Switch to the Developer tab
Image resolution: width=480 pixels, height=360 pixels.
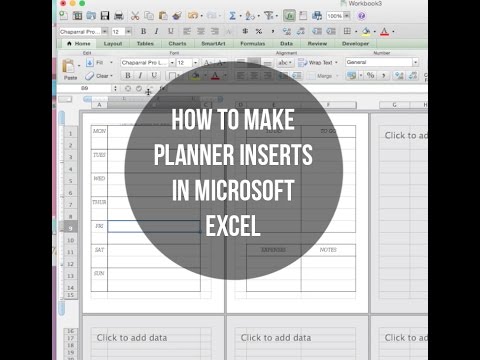pos(355,44)
